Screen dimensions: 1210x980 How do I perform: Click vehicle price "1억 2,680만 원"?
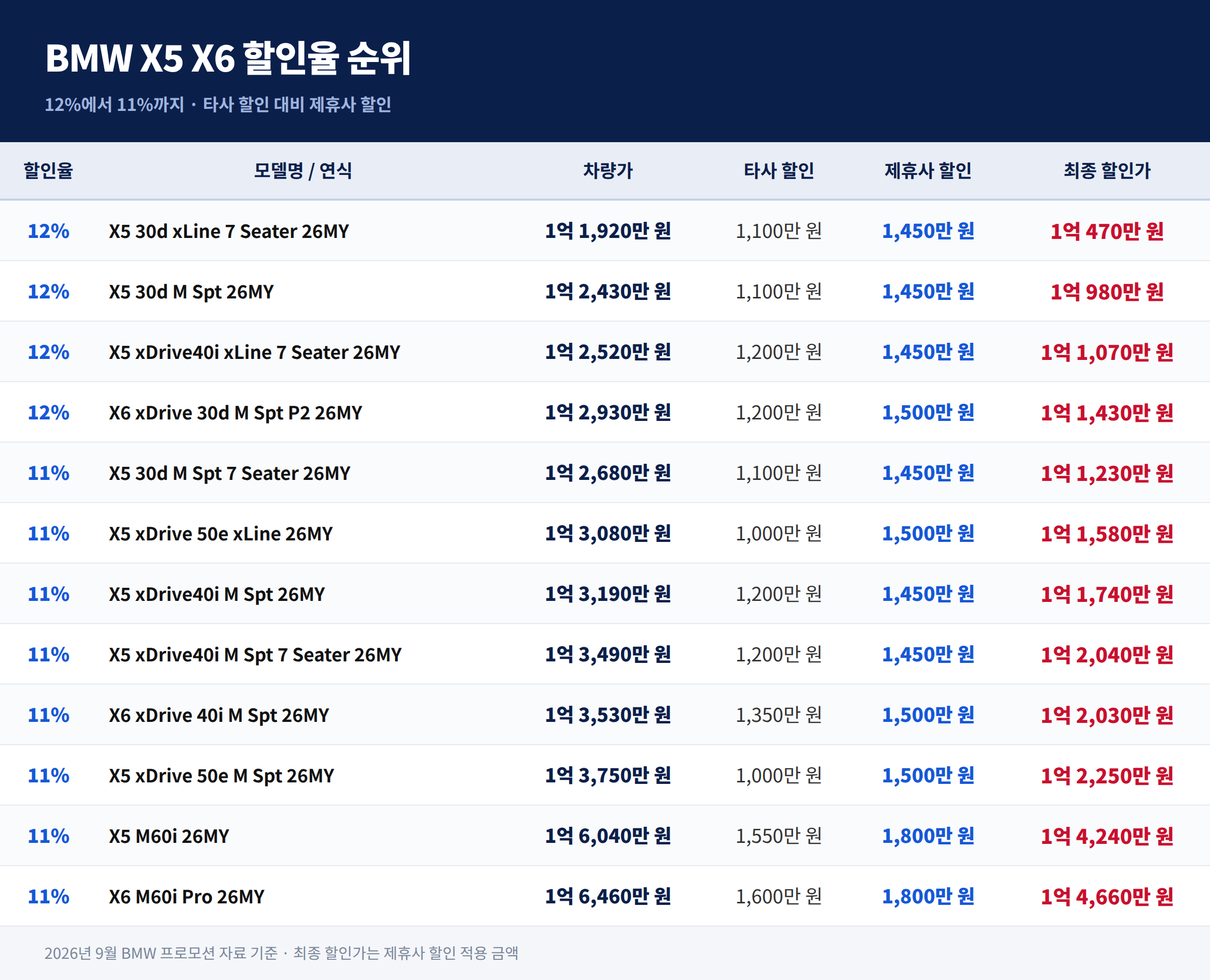[608, 472]
